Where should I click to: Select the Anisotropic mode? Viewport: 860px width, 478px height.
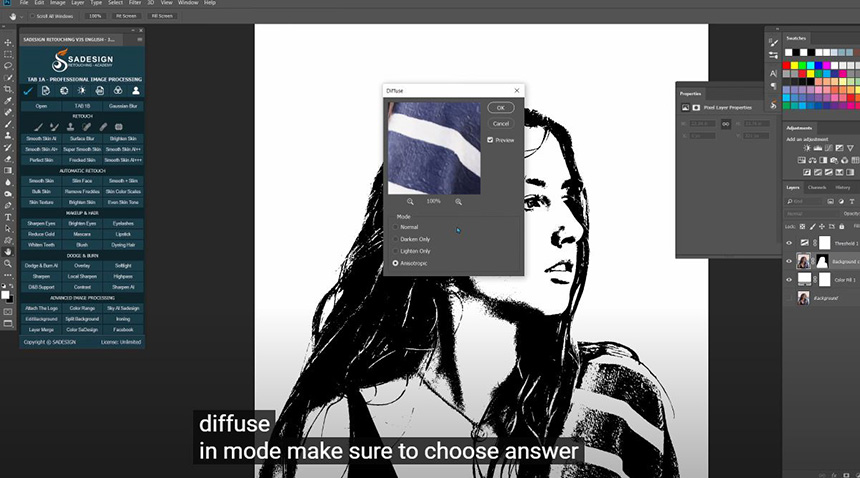(395, 263)
